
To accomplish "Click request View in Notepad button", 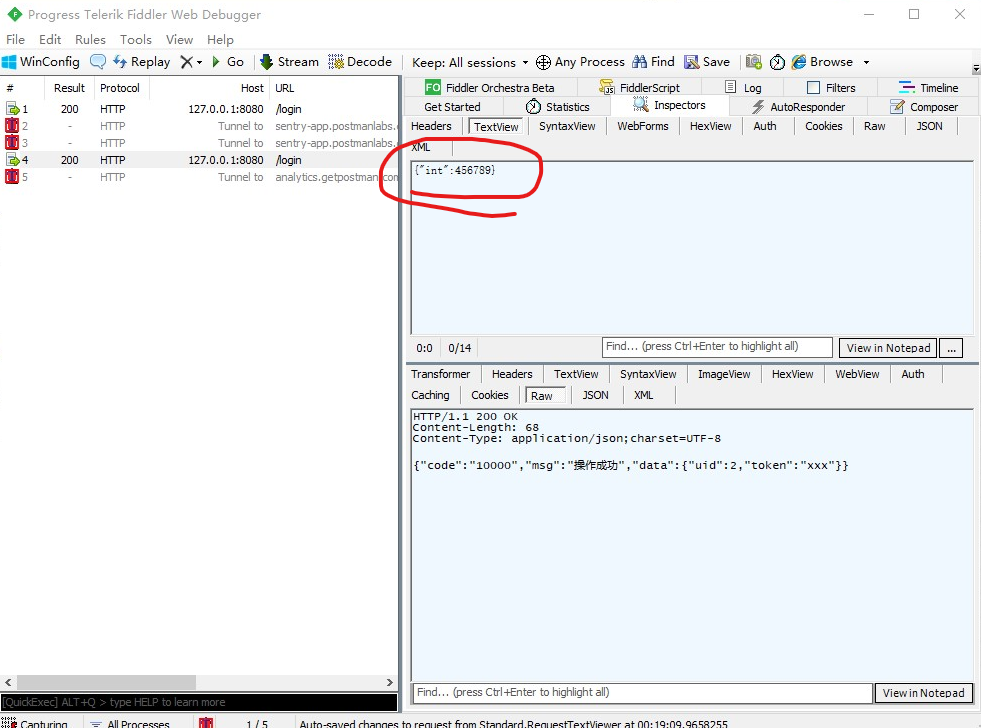I will coord(888,348).
